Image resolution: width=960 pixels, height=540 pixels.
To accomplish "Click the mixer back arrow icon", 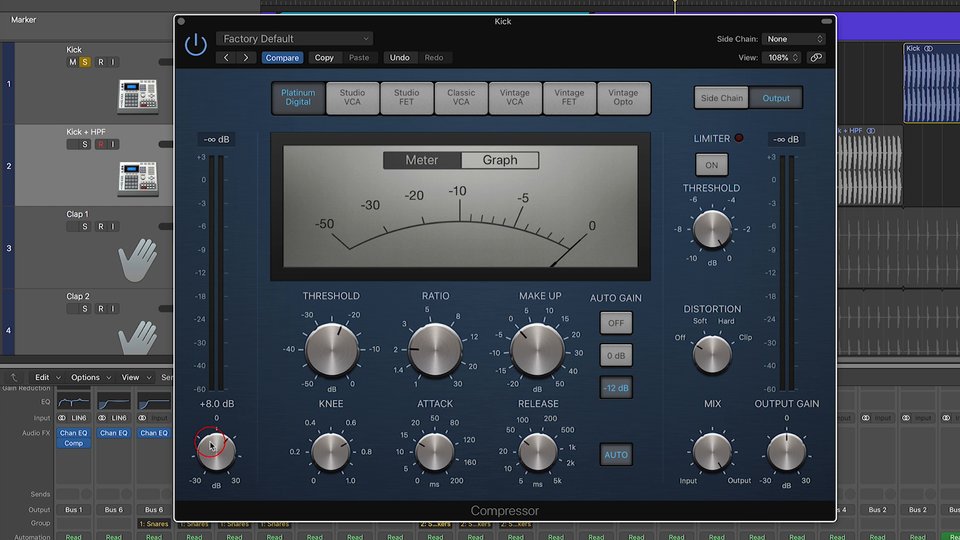I will pyautogui.click(x=13, y=377).
